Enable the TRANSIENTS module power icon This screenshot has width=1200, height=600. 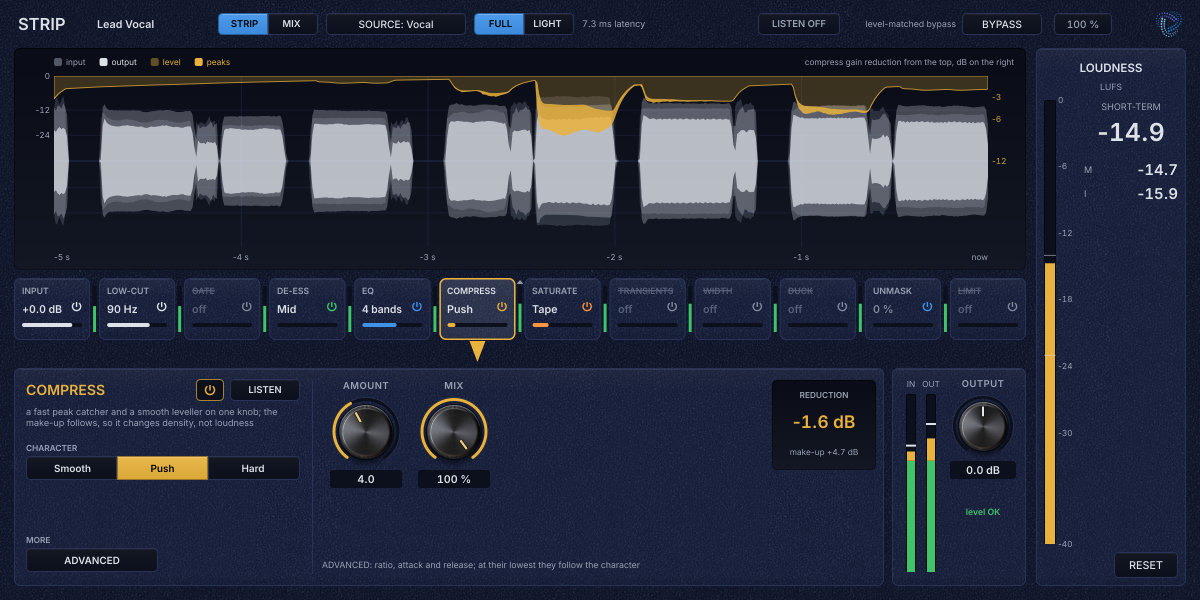click(x=672, y=307)
